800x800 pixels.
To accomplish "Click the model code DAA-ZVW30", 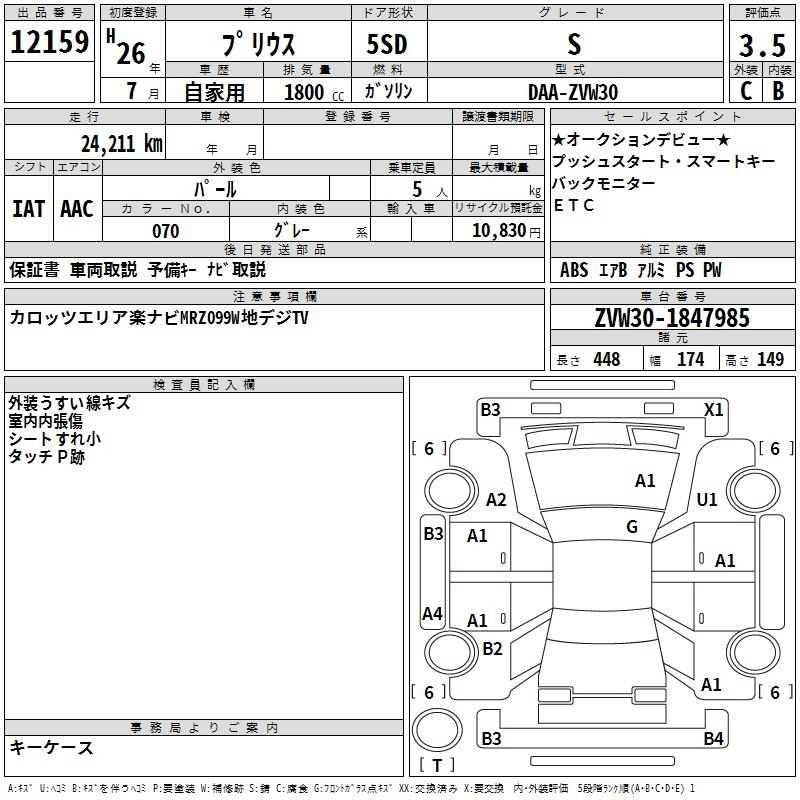I will (573, 92).
